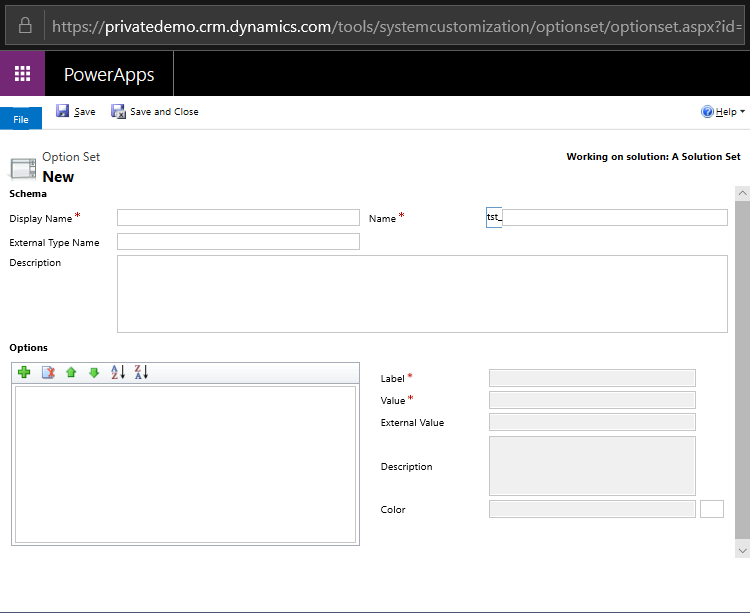Click the Color swatch box

tap(712, 509)
